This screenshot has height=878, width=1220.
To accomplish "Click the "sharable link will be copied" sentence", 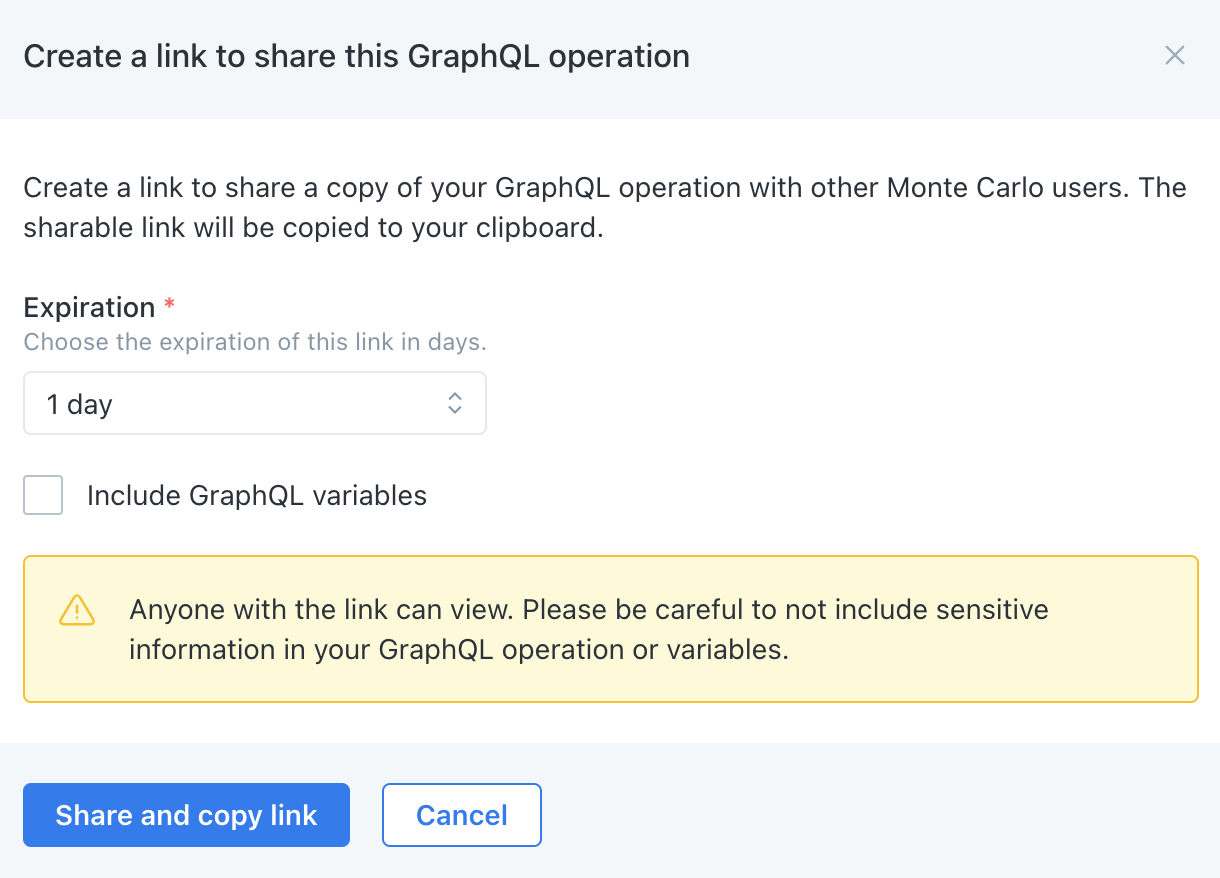I will tap(313, 228).
